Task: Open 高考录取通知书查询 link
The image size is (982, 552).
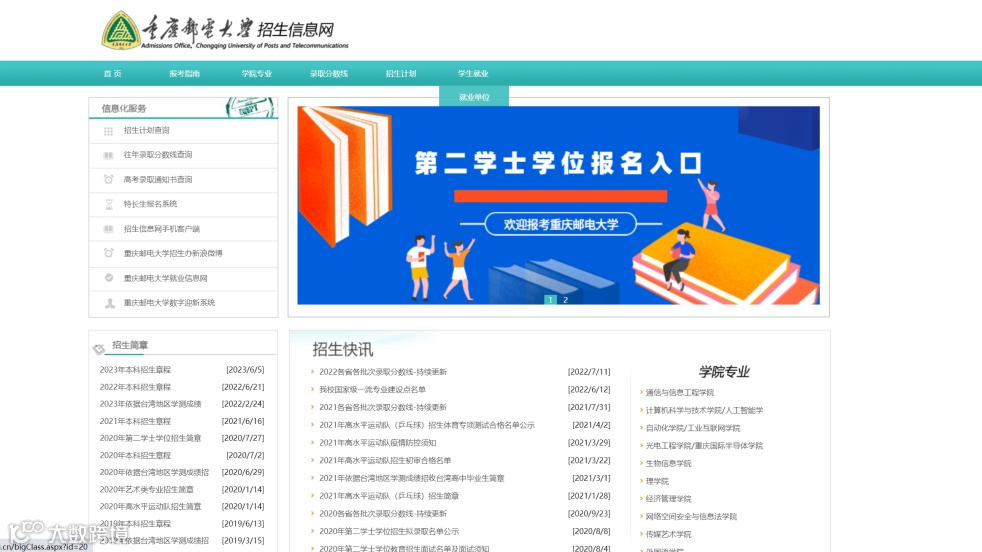Action: 158,179
